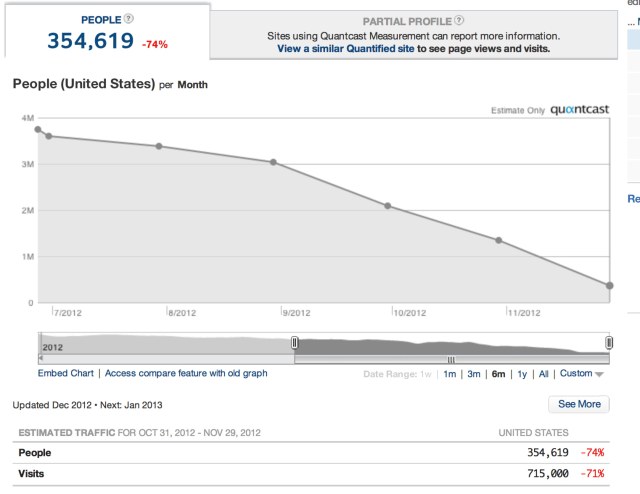Open the Custom date range dropdown
The width and height of the screenshot is (640, 494).
[x=582, y=374]
